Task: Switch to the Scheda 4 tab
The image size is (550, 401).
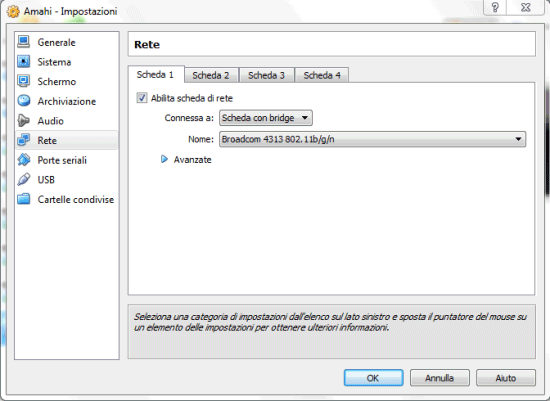Action: pyautogui.click(x=322, y=75)
